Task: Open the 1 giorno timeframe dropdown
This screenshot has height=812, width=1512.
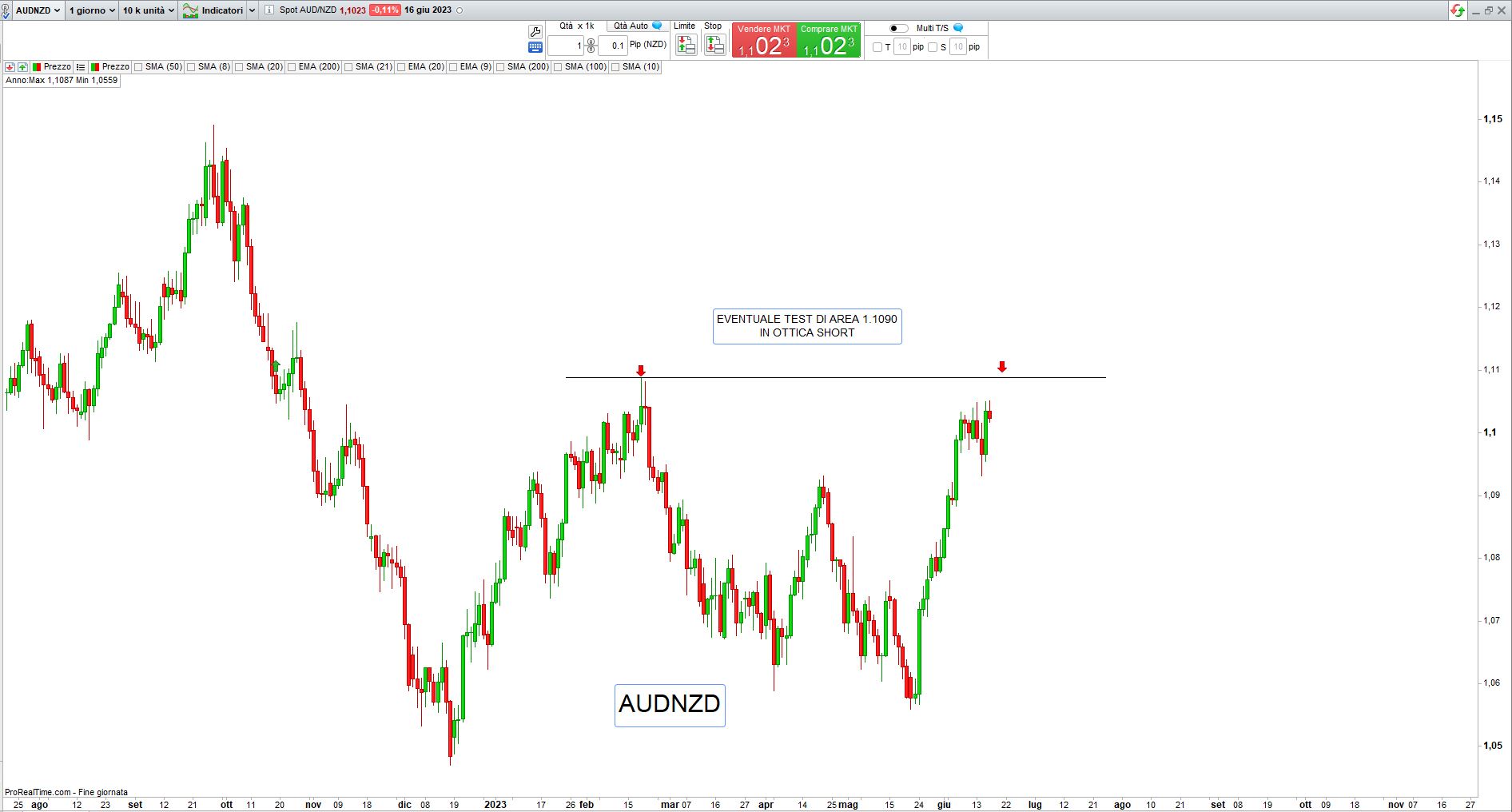Action: coord(92,10)
